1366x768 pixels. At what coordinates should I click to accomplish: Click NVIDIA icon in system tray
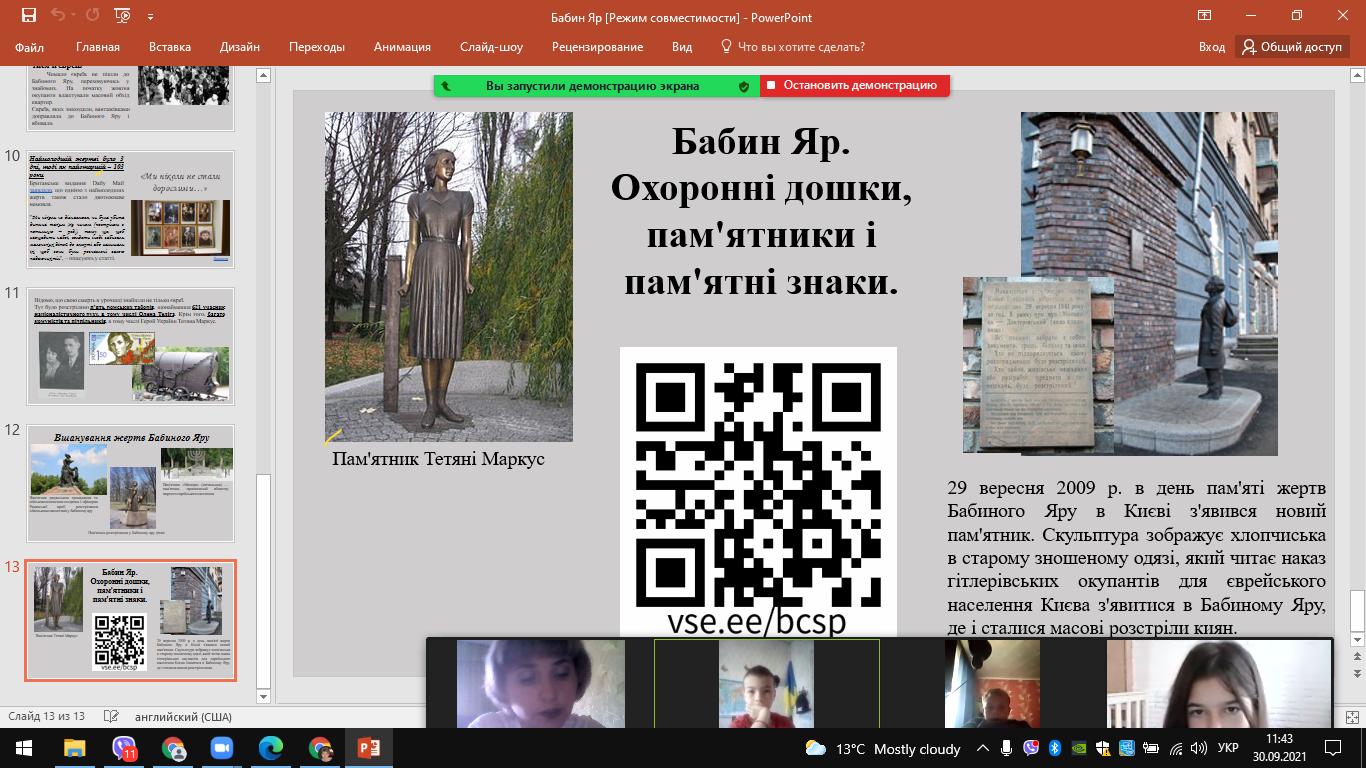click(x=1079, y=748)
